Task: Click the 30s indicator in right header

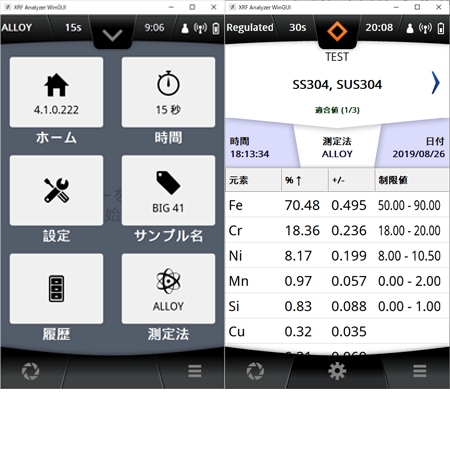Action: coord(297,27)
